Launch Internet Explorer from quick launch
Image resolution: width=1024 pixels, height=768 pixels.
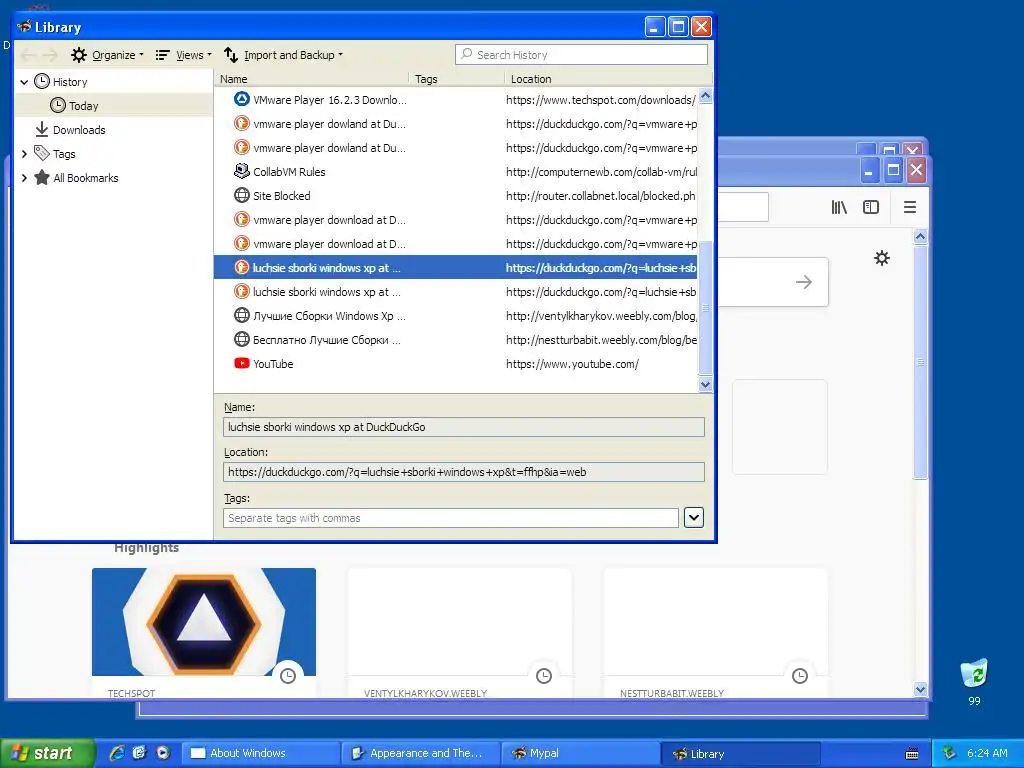[116, 753]
